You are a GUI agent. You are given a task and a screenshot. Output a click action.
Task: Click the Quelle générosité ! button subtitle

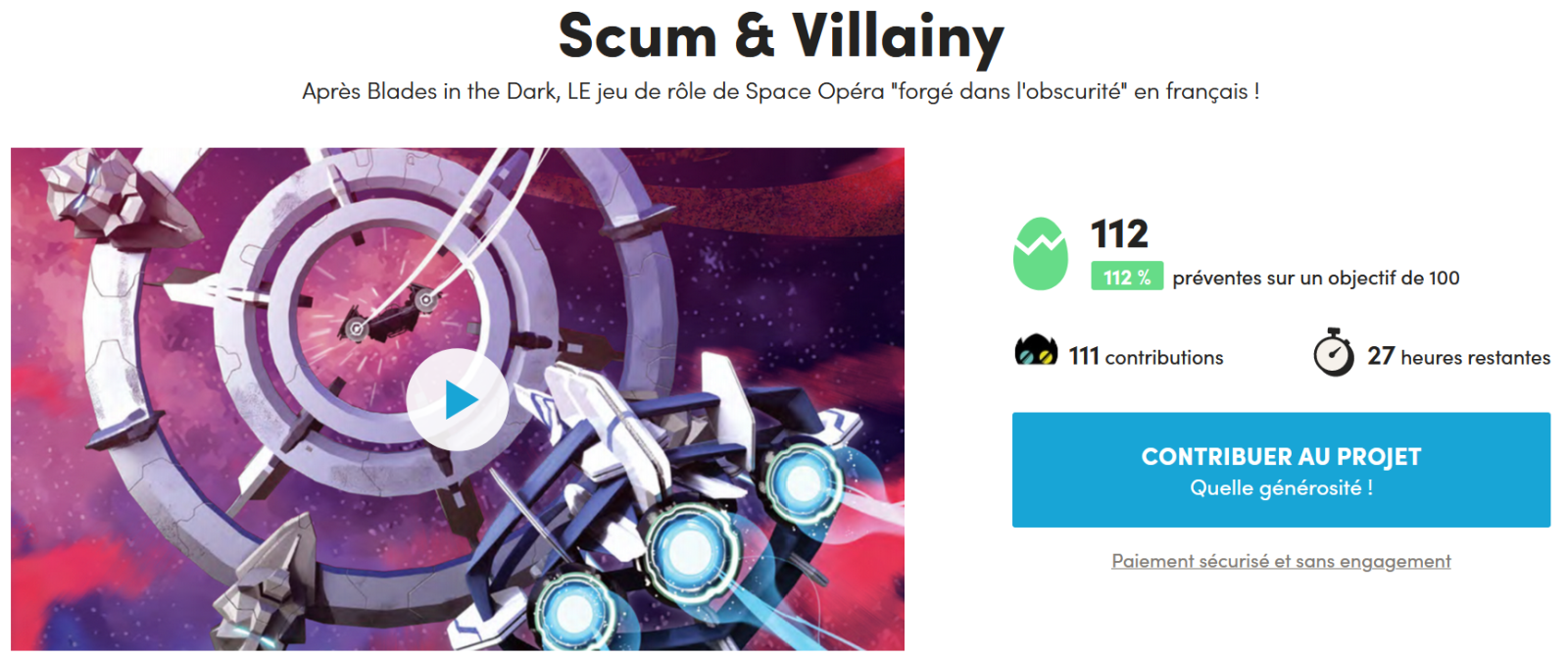tap(1281, 487)
